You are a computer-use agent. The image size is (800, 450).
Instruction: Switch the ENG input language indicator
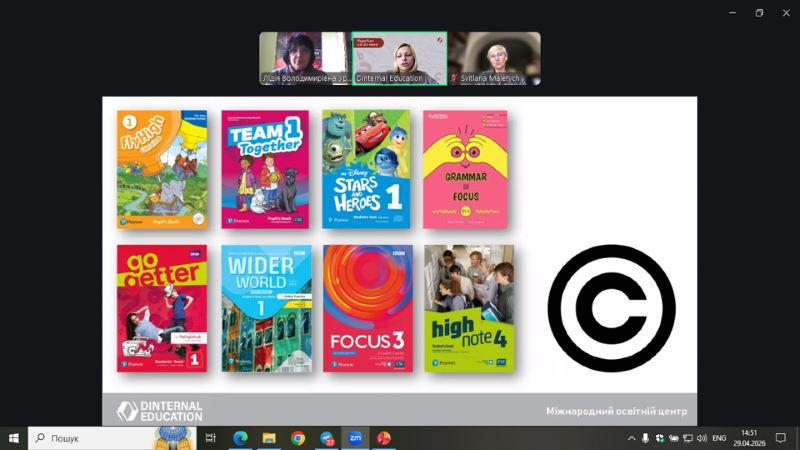click(719, 438)
